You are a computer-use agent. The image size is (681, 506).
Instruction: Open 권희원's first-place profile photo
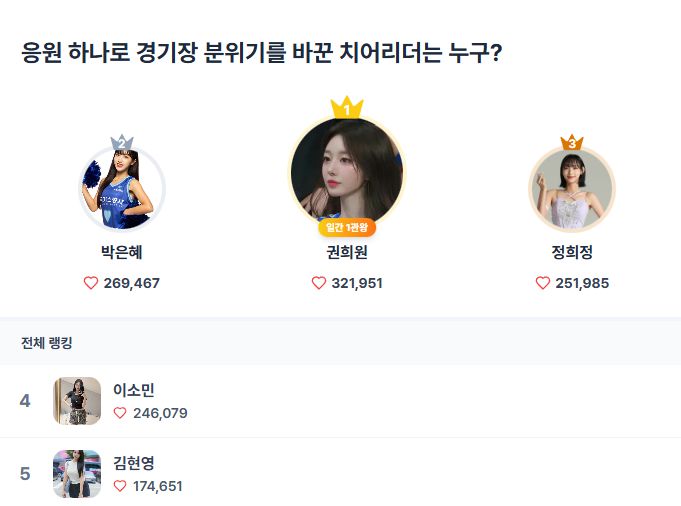(347, 172)
